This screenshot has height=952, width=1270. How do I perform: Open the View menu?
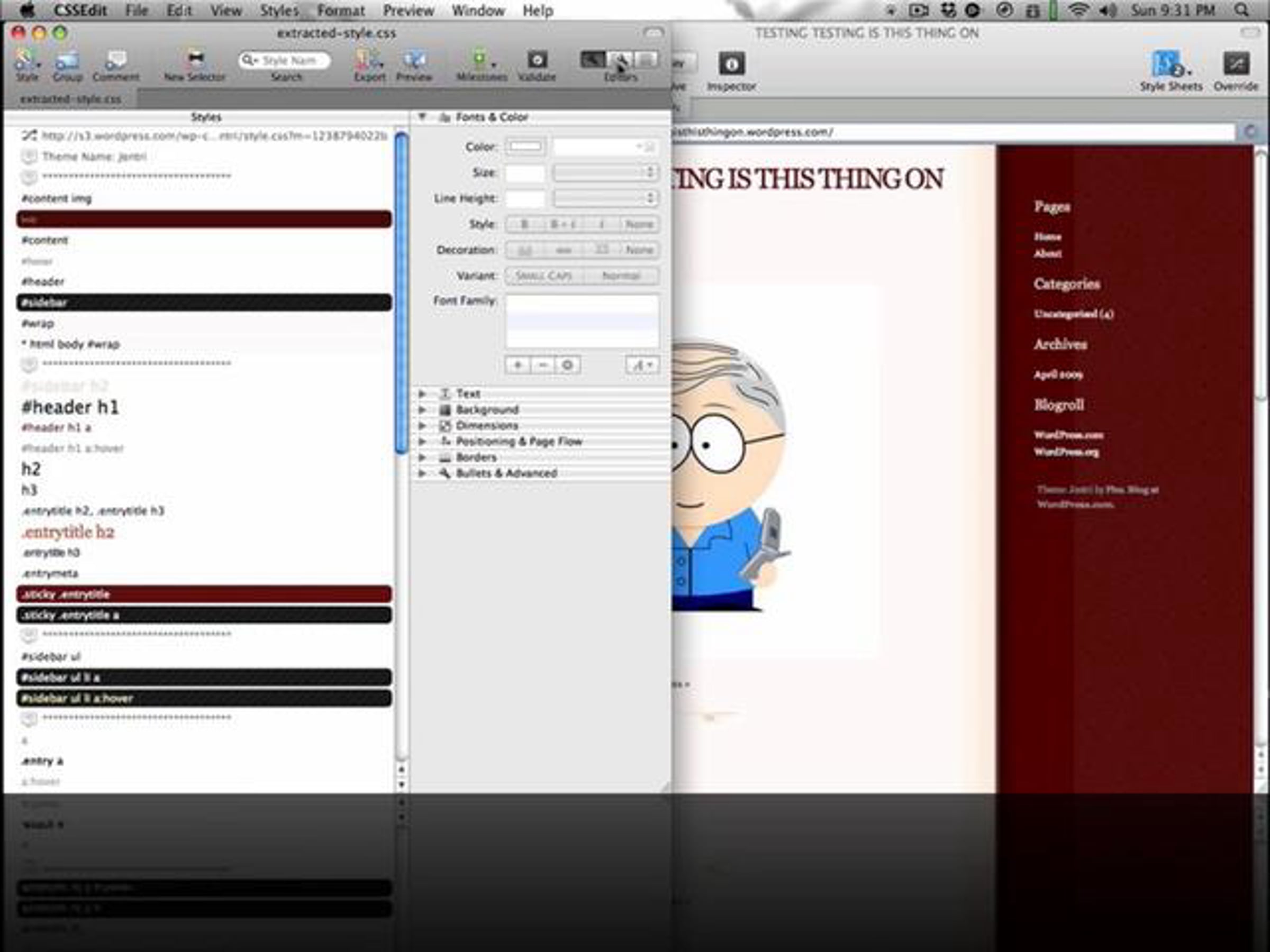tap(225, 11)
